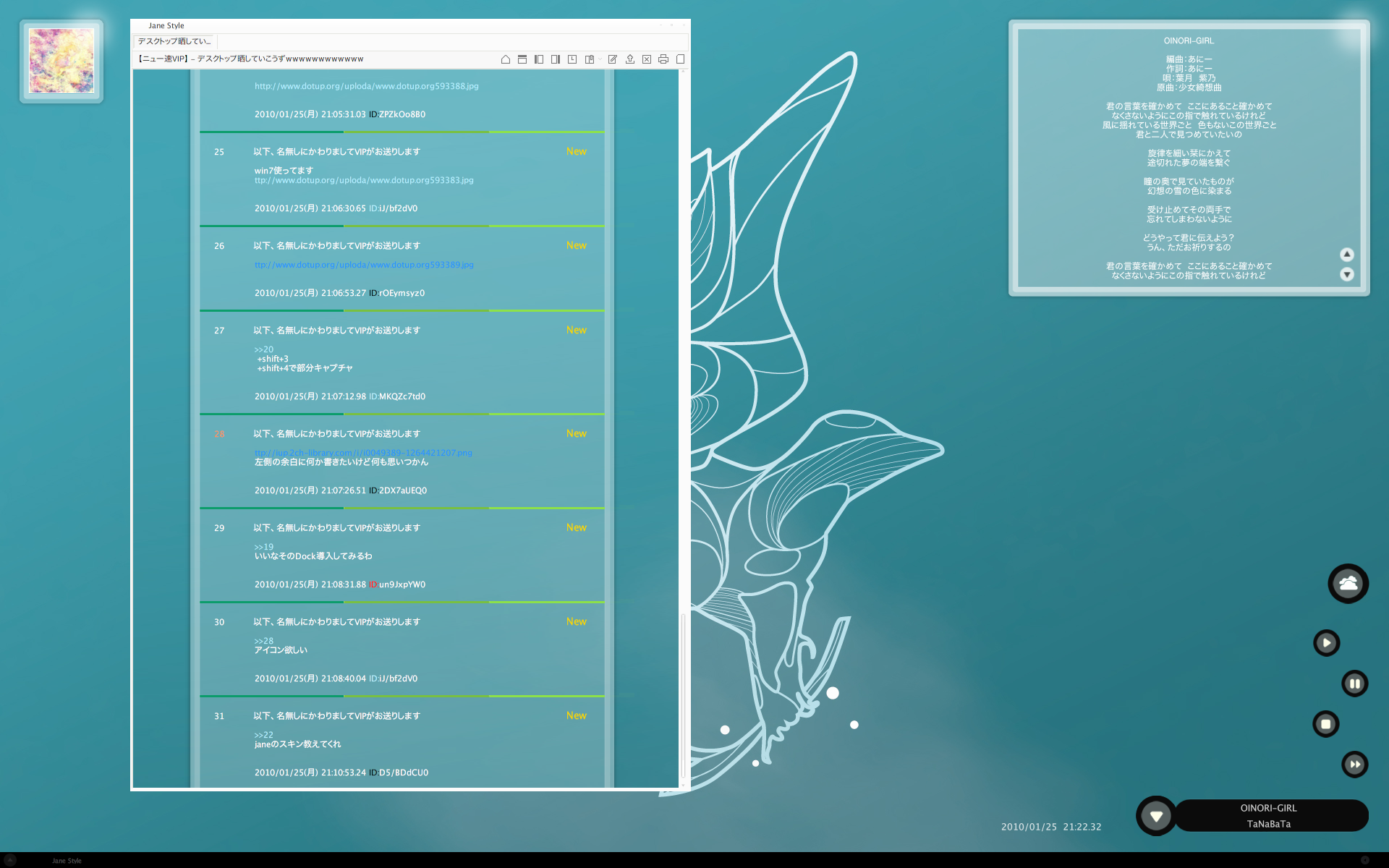This screenshot has width=1389, height=868.
Task: Open the 2ch-library png link in post 28
Action: [363, 453]
